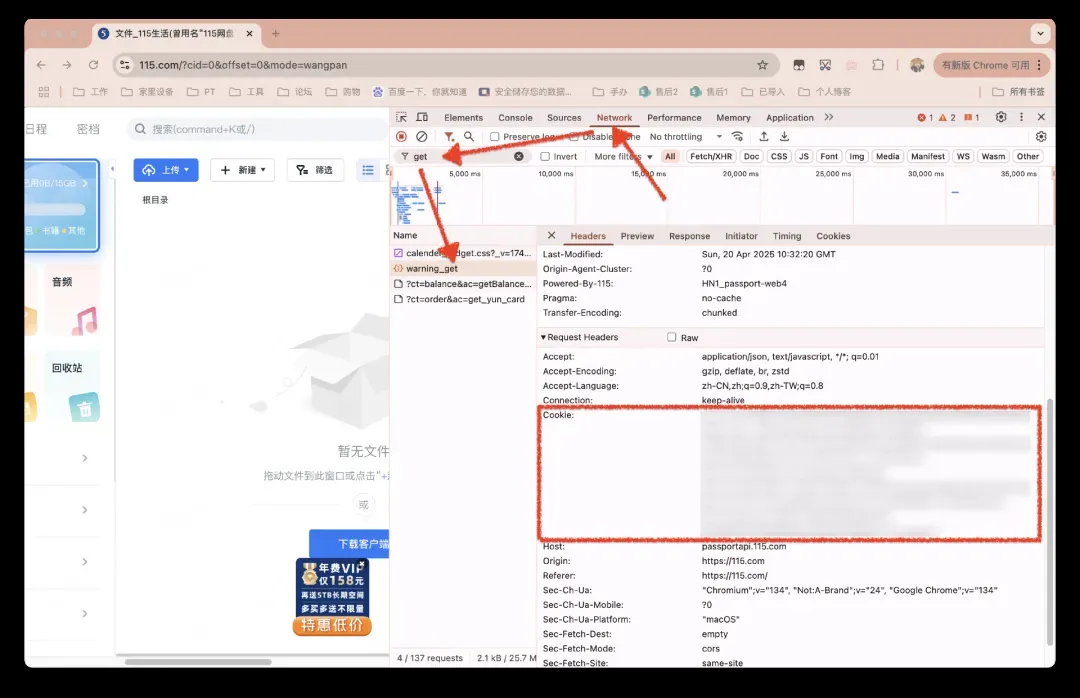Open the network search magnifier
This screenshot has height=698, width=1080.
click(x=469, y=137)
